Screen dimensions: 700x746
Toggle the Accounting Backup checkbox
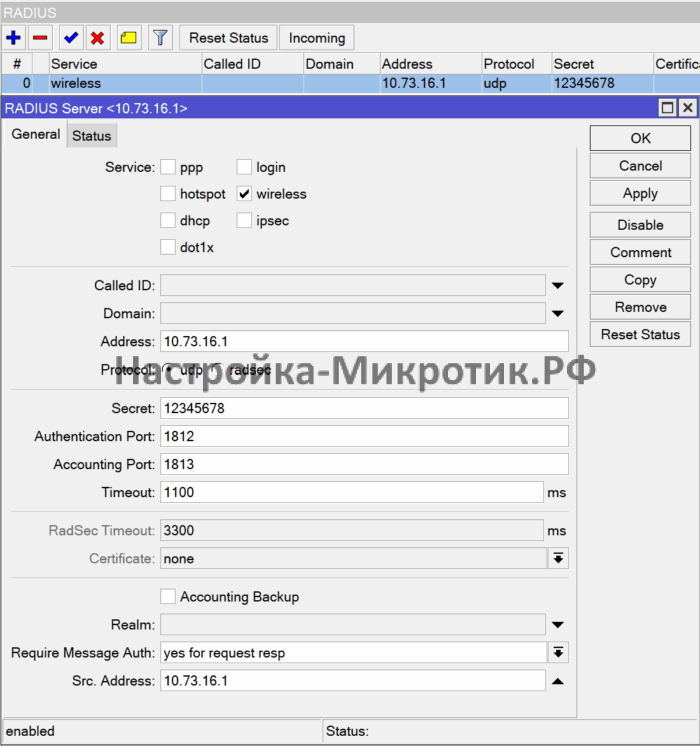click(168, 597)
